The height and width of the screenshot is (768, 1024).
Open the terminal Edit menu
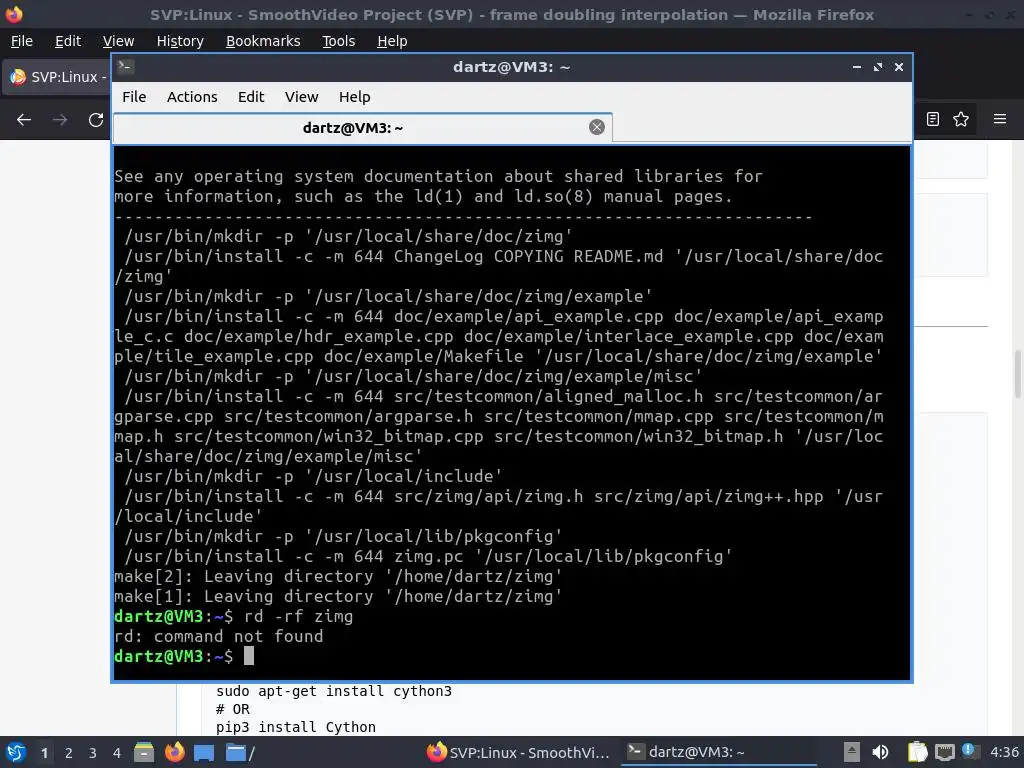tap(251, 97)
